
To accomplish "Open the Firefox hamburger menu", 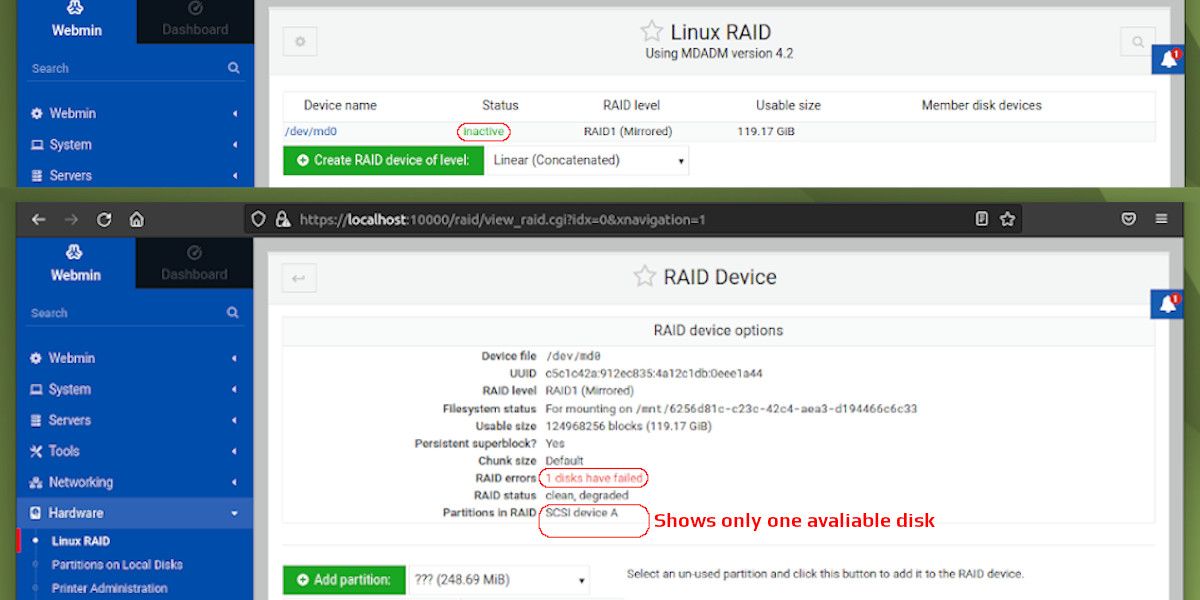I will tap(1161, 219).
